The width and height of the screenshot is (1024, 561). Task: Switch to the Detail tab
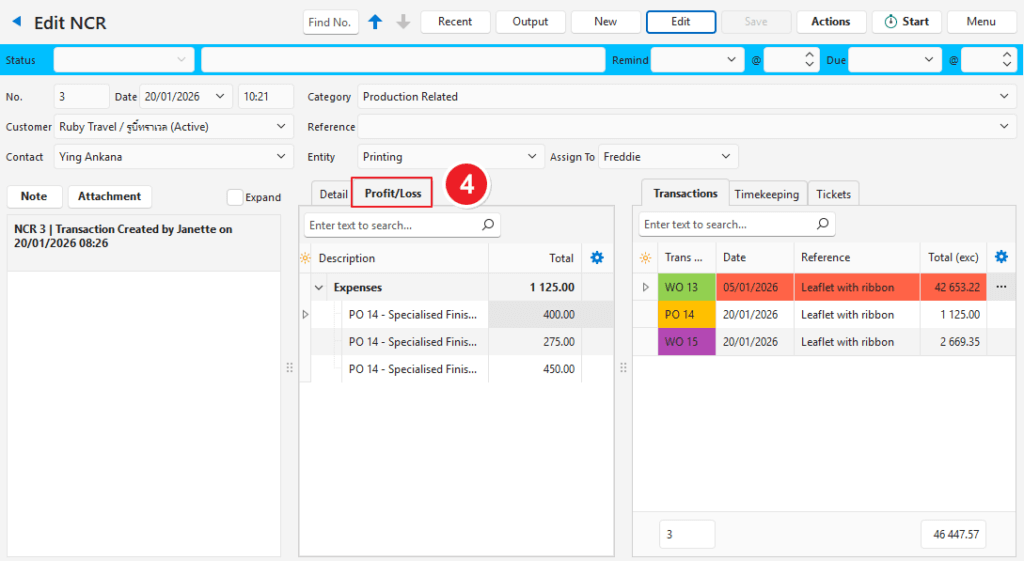point(333,194)
